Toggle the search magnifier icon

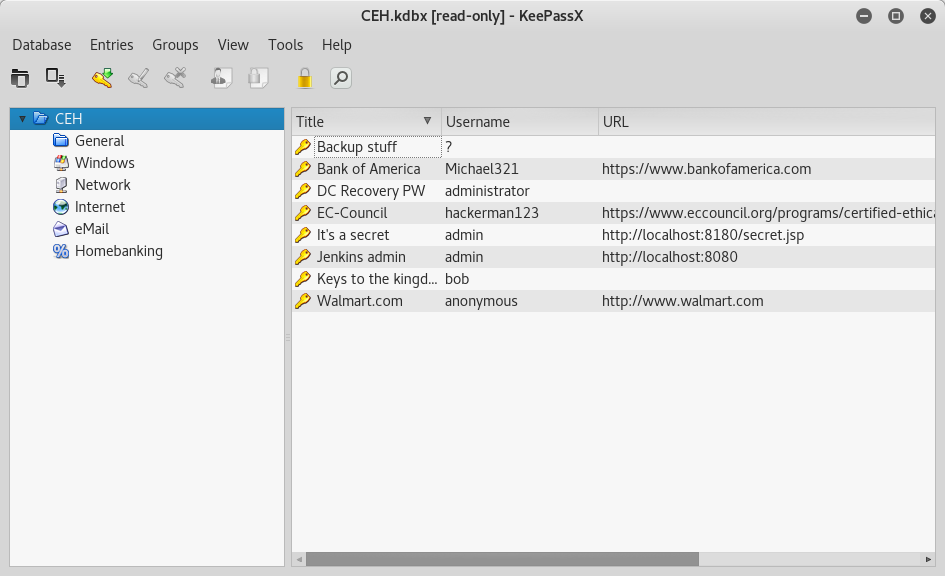[341, 78]
